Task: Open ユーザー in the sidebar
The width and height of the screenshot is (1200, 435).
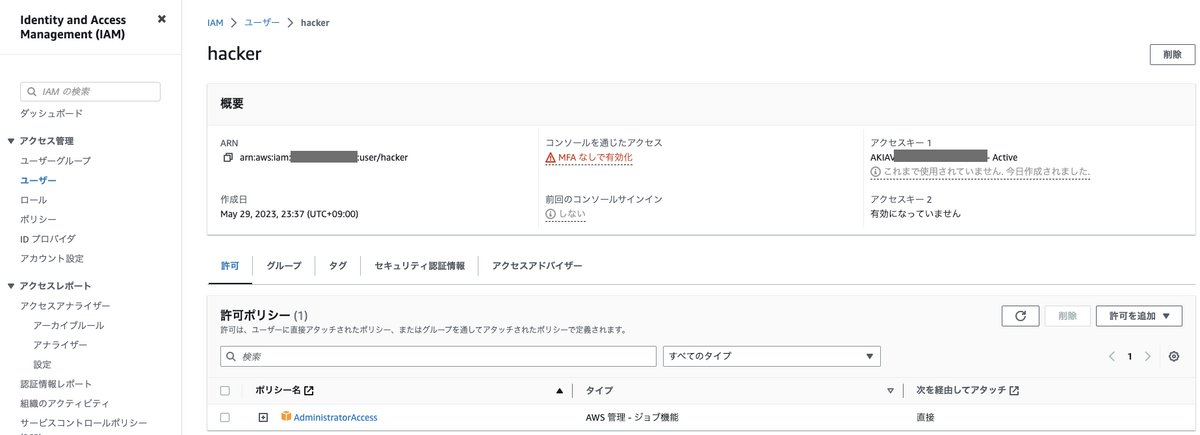Action: coord(38,181)
